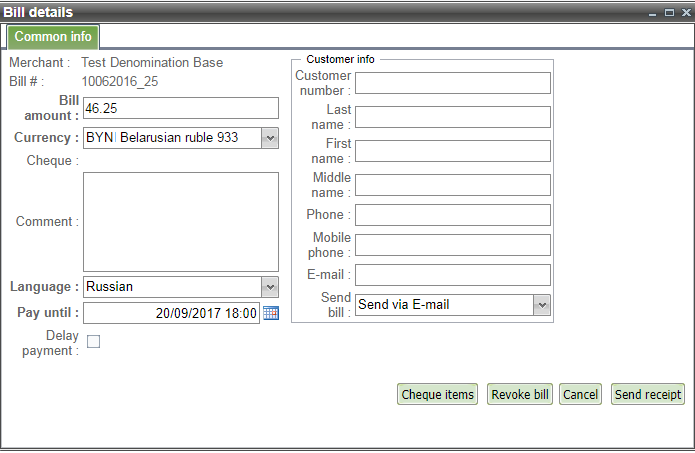Close the Bill details window
Screen dimensions: 695x453
point(685,12)
